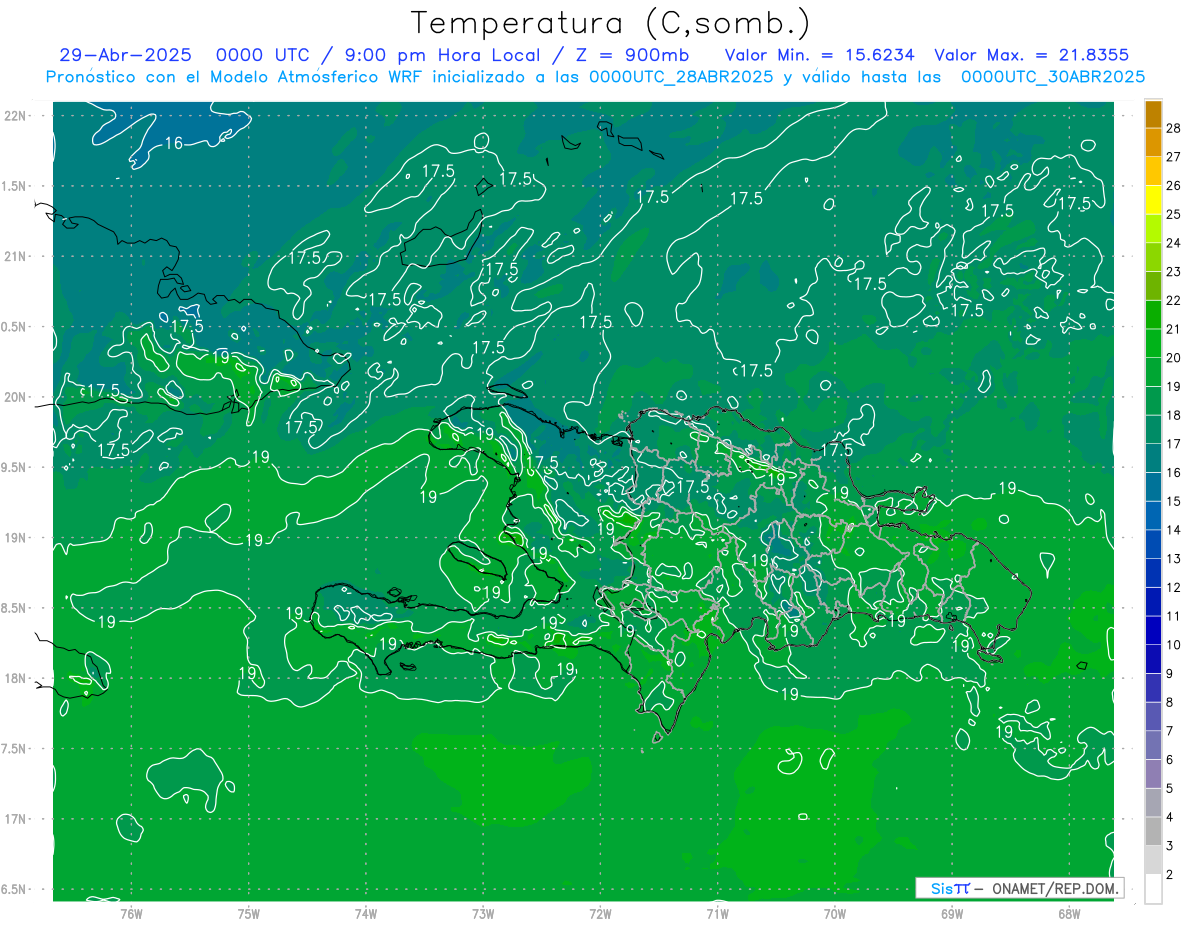This screenshot has width=1200, height=927.
Task: Click the '72W' longitude axis label
Action: pyautogui.click(x=600, y=914)
